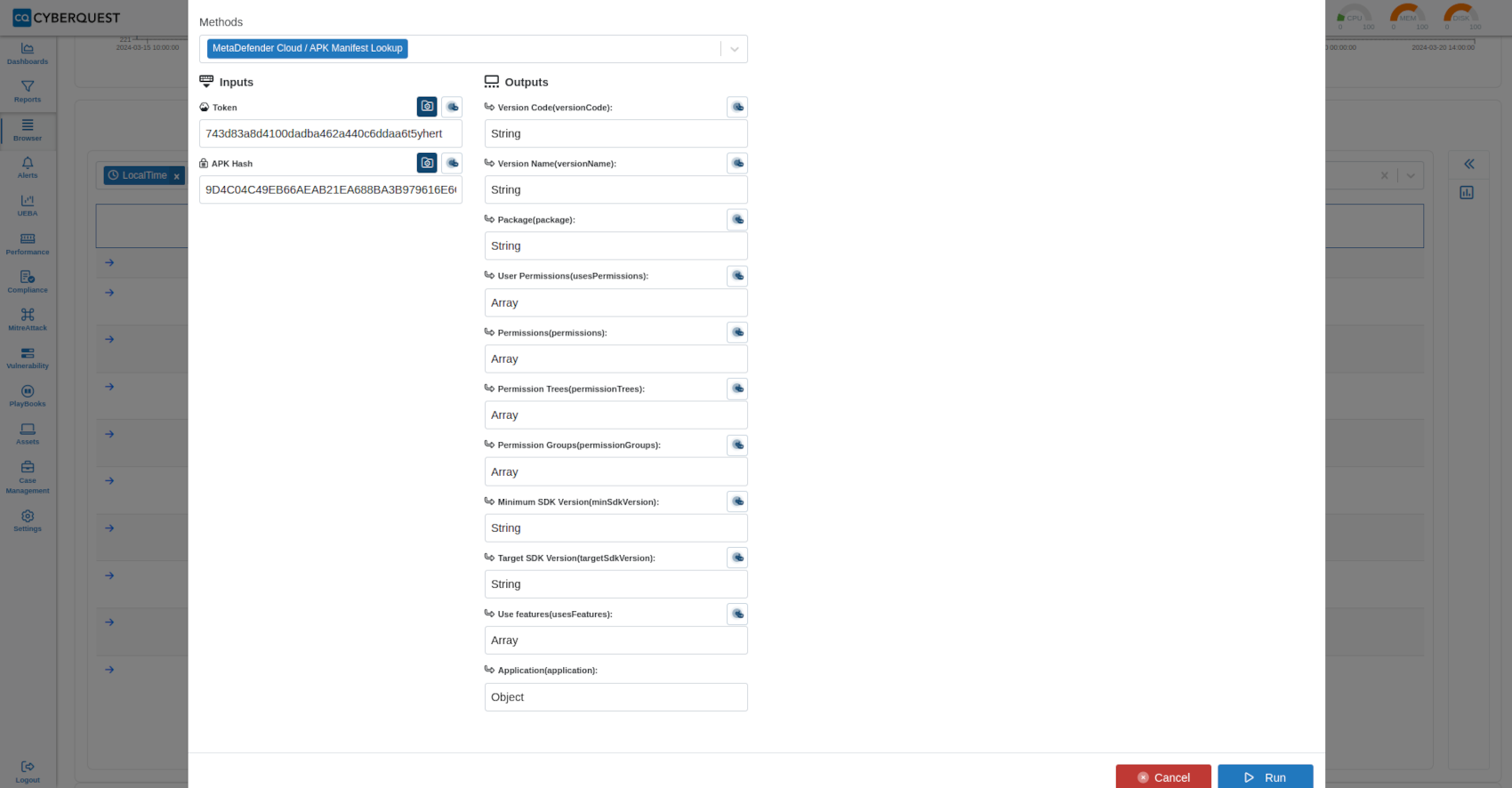Click the Version Code String field
Screen dimensions: 1512x788
click(x=616, y=133)
